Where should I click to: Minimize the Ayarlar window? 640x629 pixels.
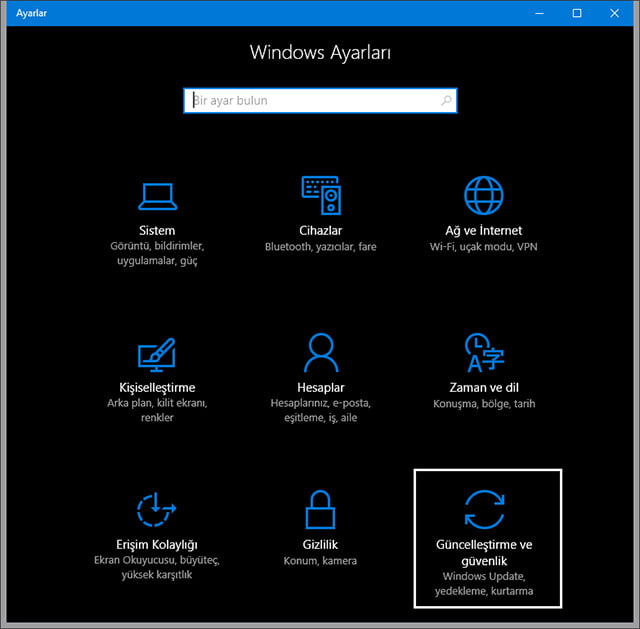click(x=540, y=13)
